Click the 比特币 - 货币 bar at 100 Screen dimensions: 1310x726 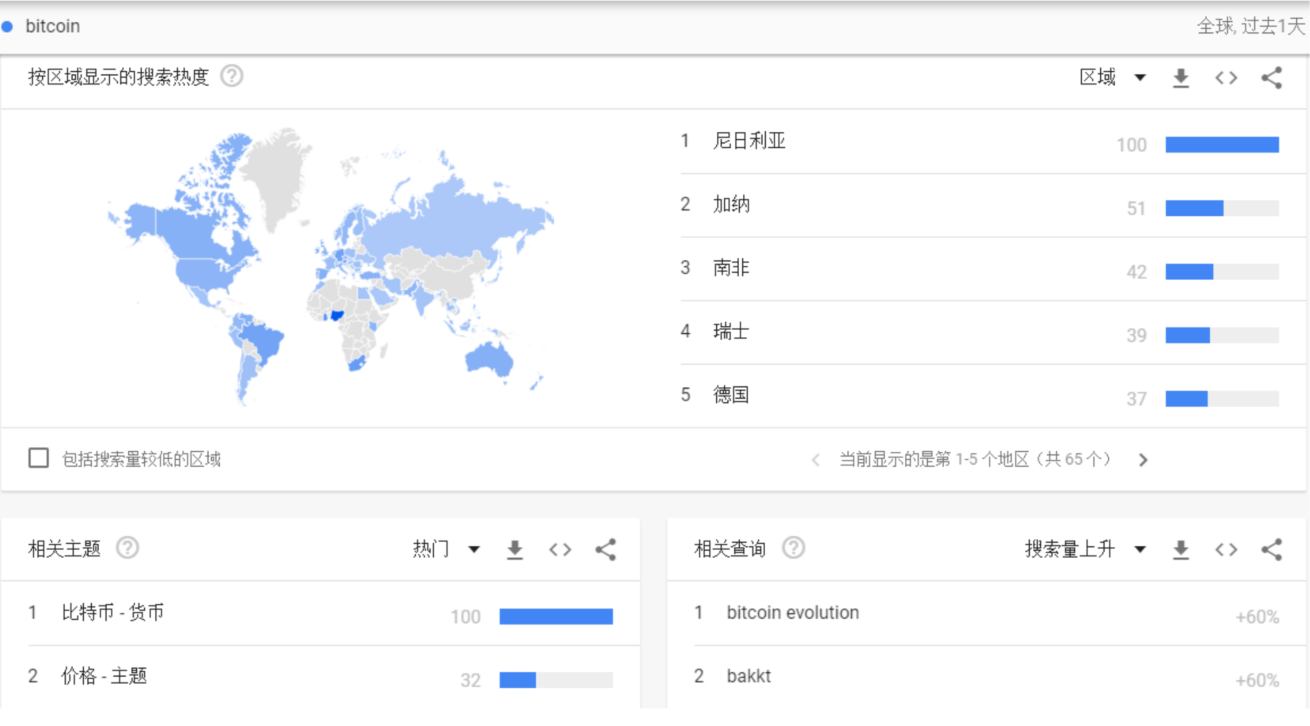coord(556,617)
